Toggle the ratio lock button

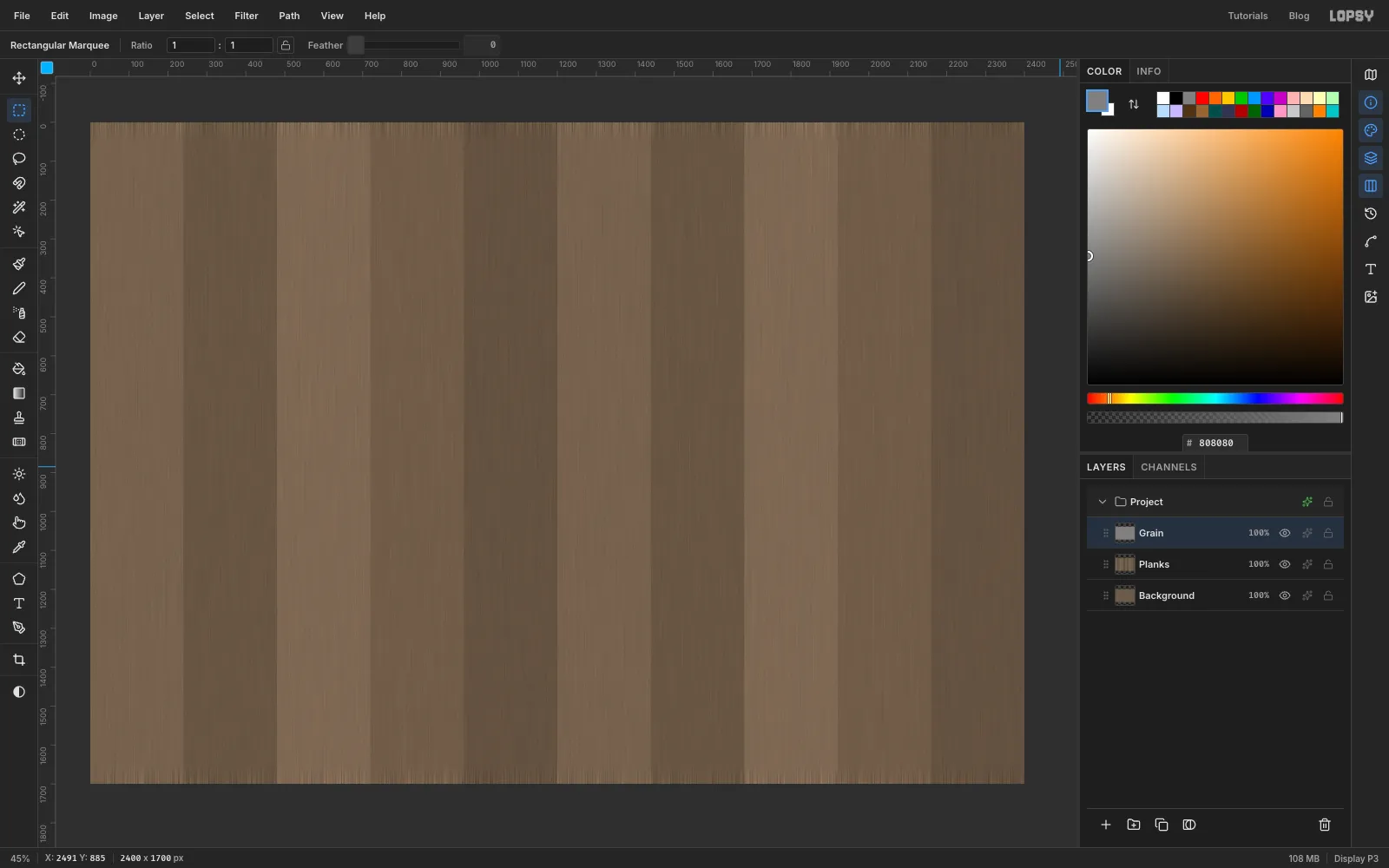[286, 45]
